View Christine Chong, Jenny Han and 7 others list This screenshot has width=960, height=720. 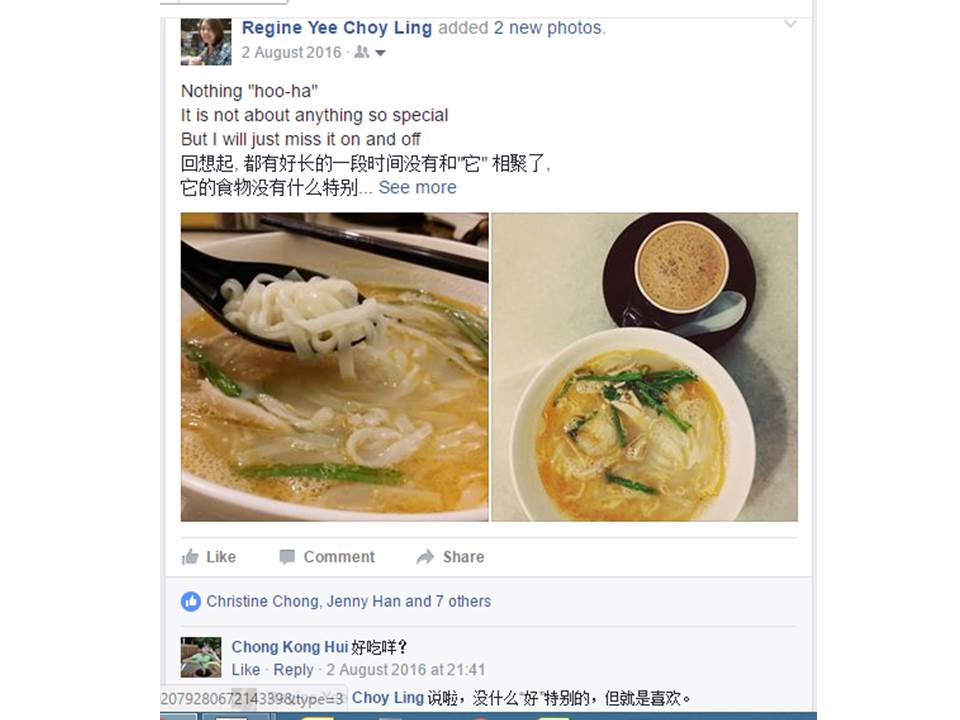348,601
